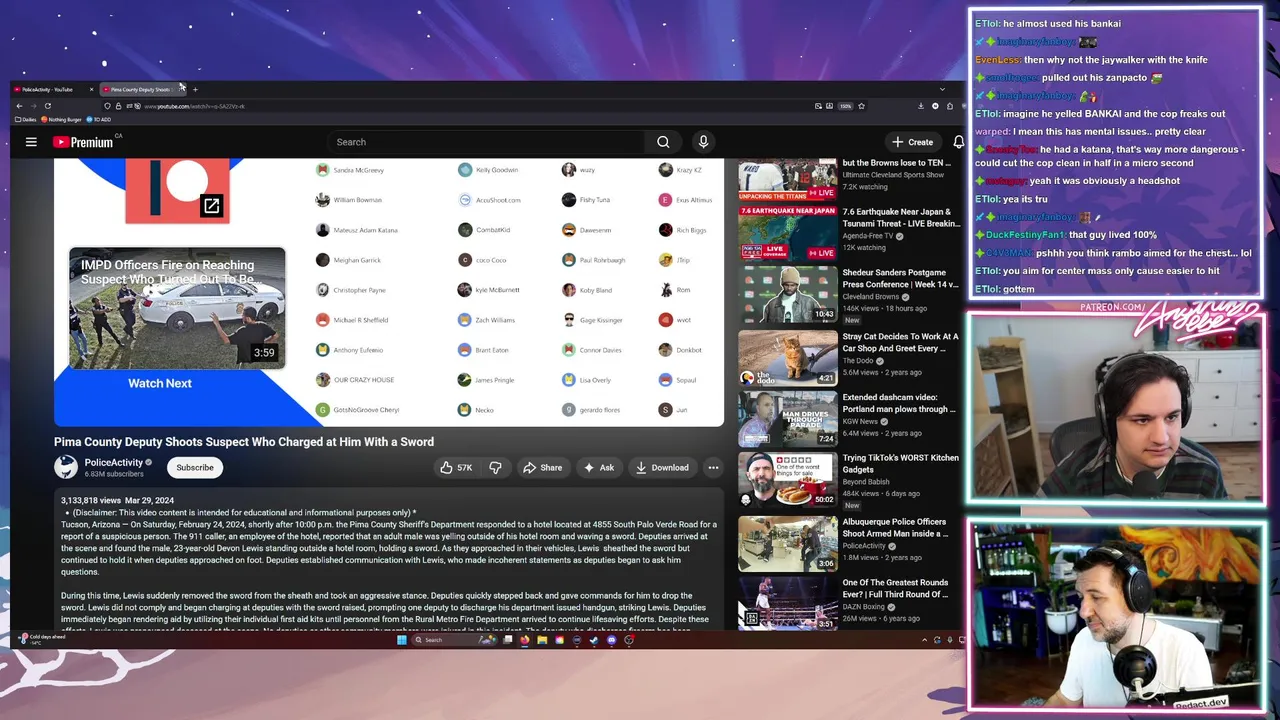Open the Create button
Viewport: 1280px width, 720px height.
913,142
